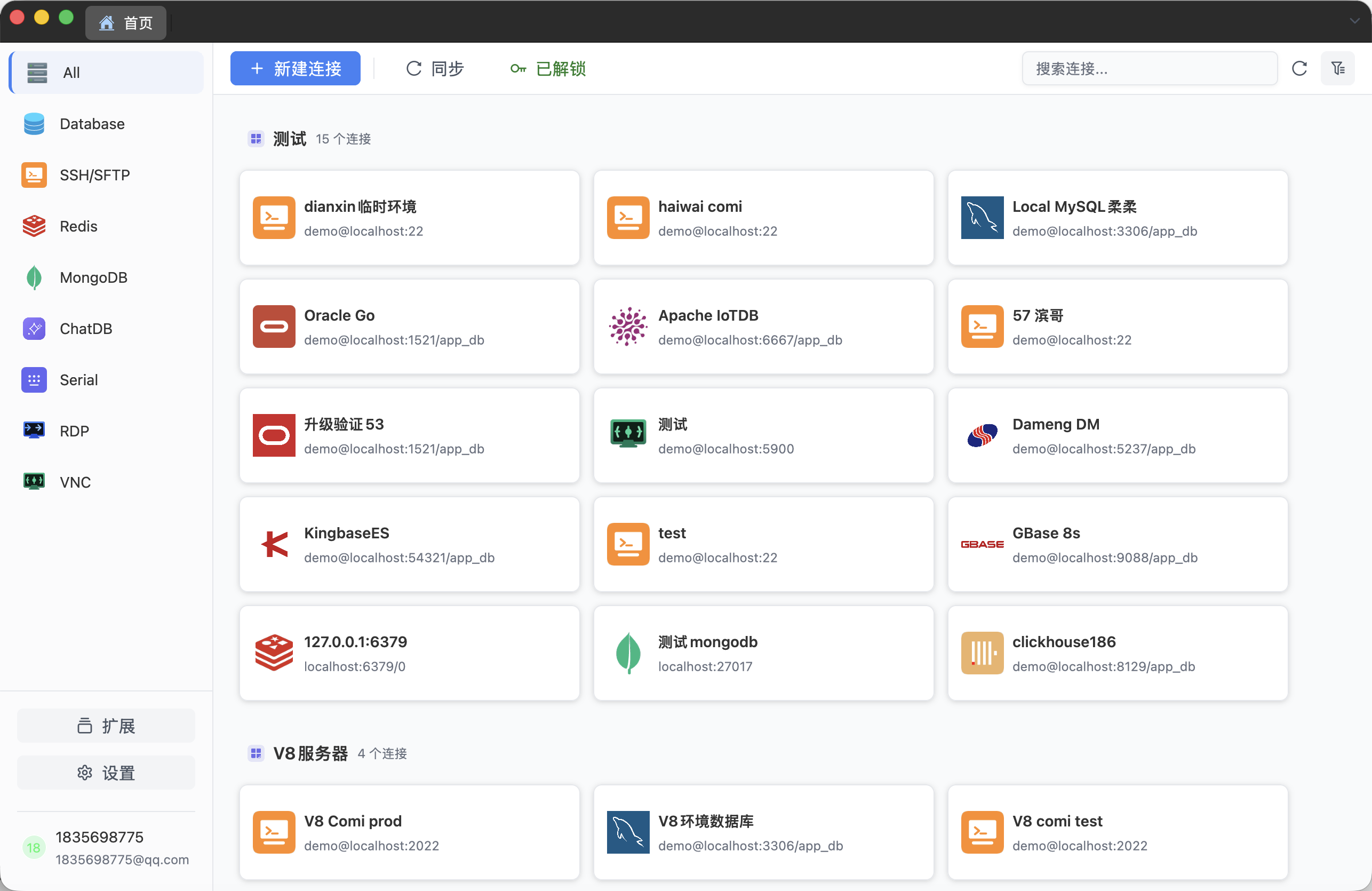Click "localhost:27017" address text
1372x891 pixels.
pos(705,667)
